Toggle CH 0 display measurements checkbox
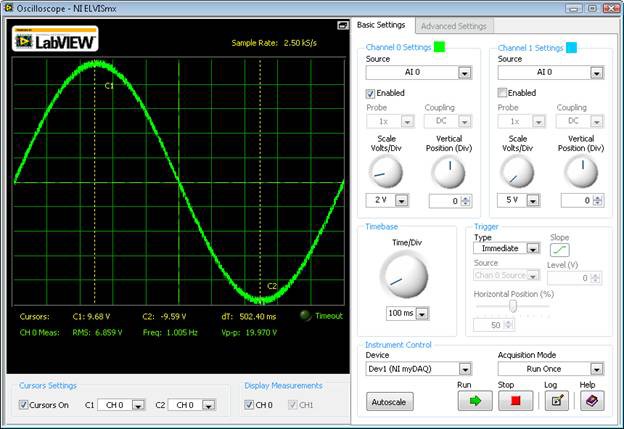The height and width of the screenshot is (429, 624). 249,405
